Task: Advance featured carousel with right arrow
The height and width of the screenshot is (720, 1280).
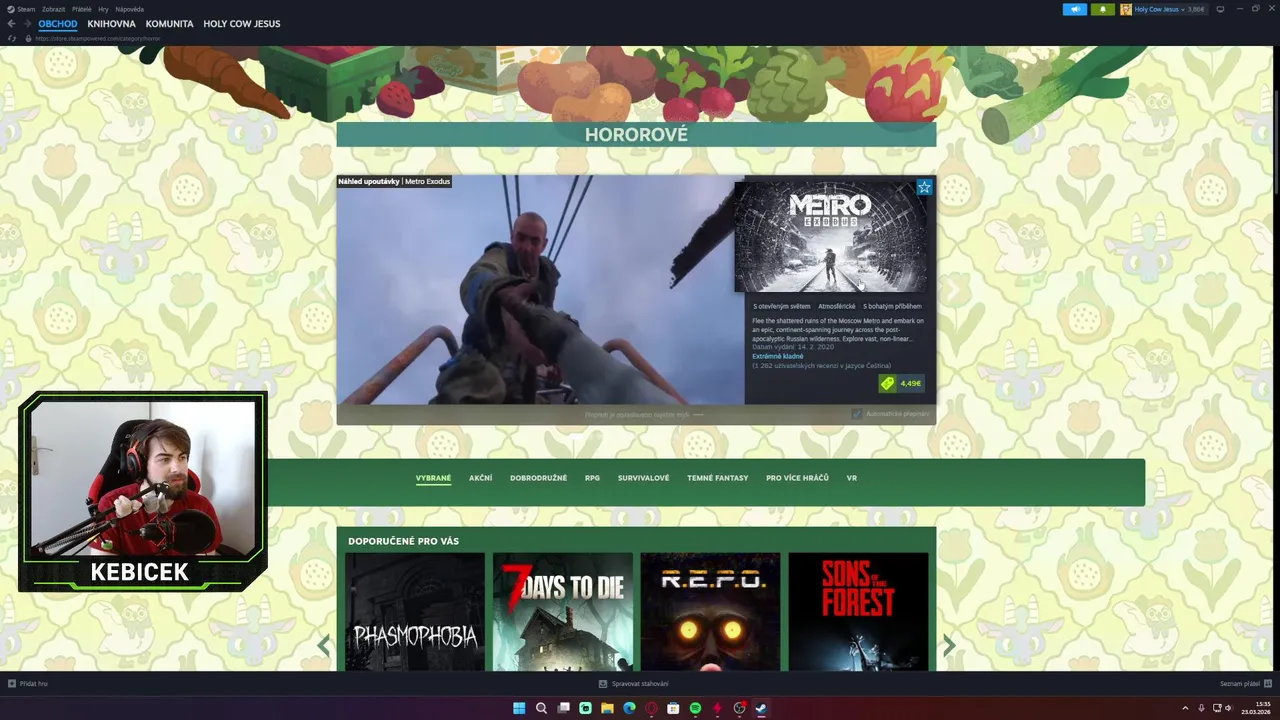Action: 953,289
